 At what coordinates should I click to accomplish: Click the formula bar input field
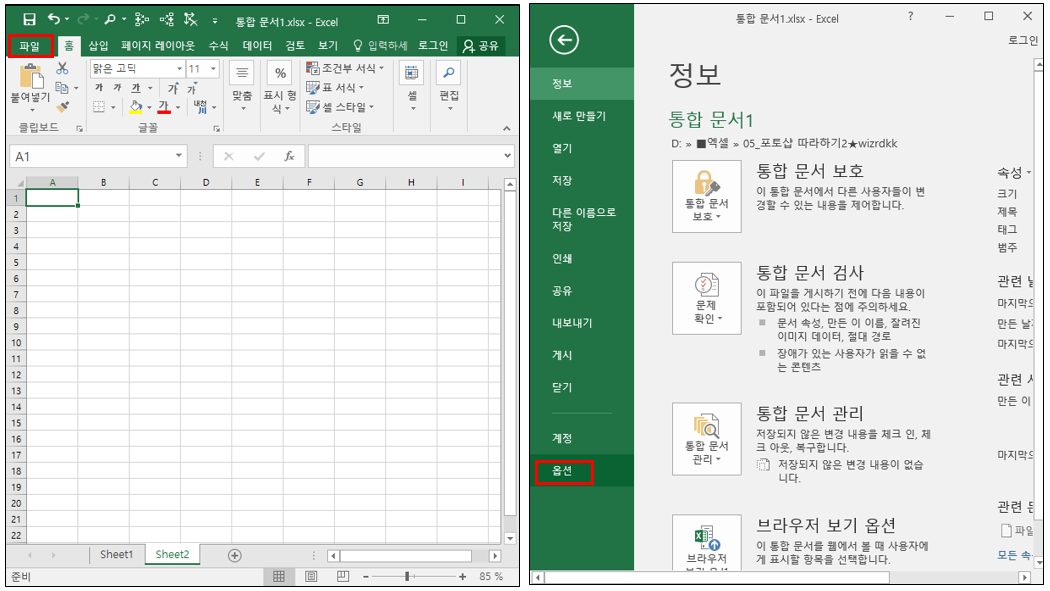click(410, 156)
